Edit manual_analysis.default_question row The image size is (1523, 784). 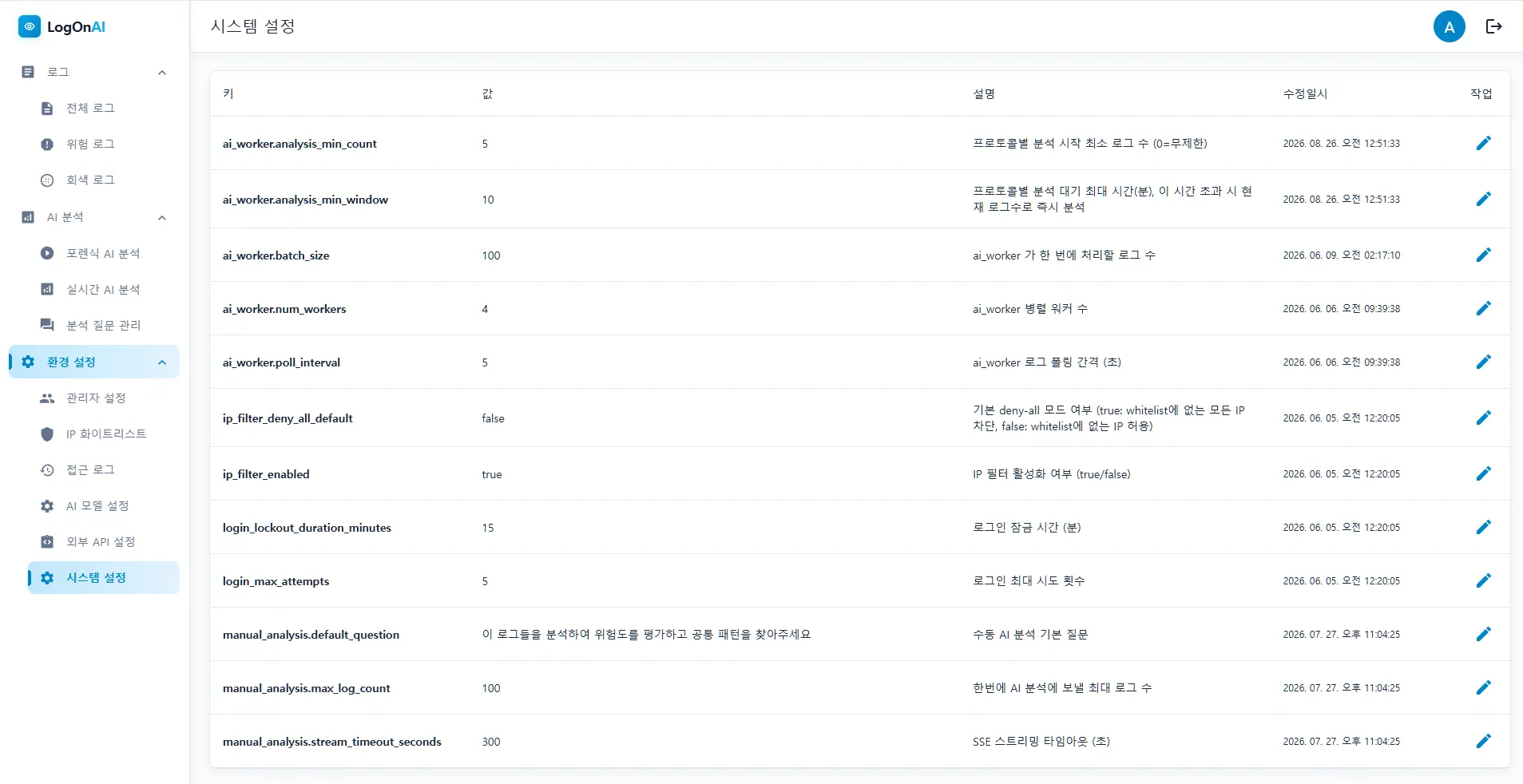1483,634
